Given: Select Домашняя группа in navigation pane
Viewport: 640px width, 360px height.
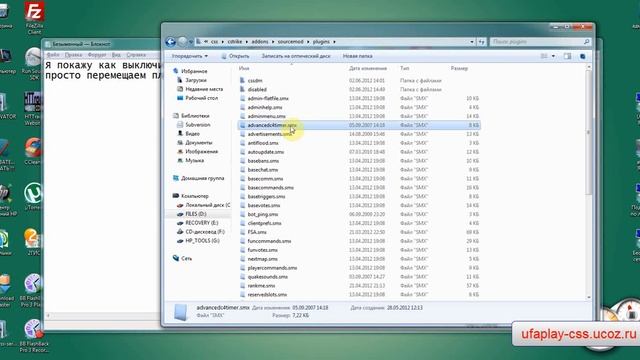Looking at the screenshot, I should (202, 178).
